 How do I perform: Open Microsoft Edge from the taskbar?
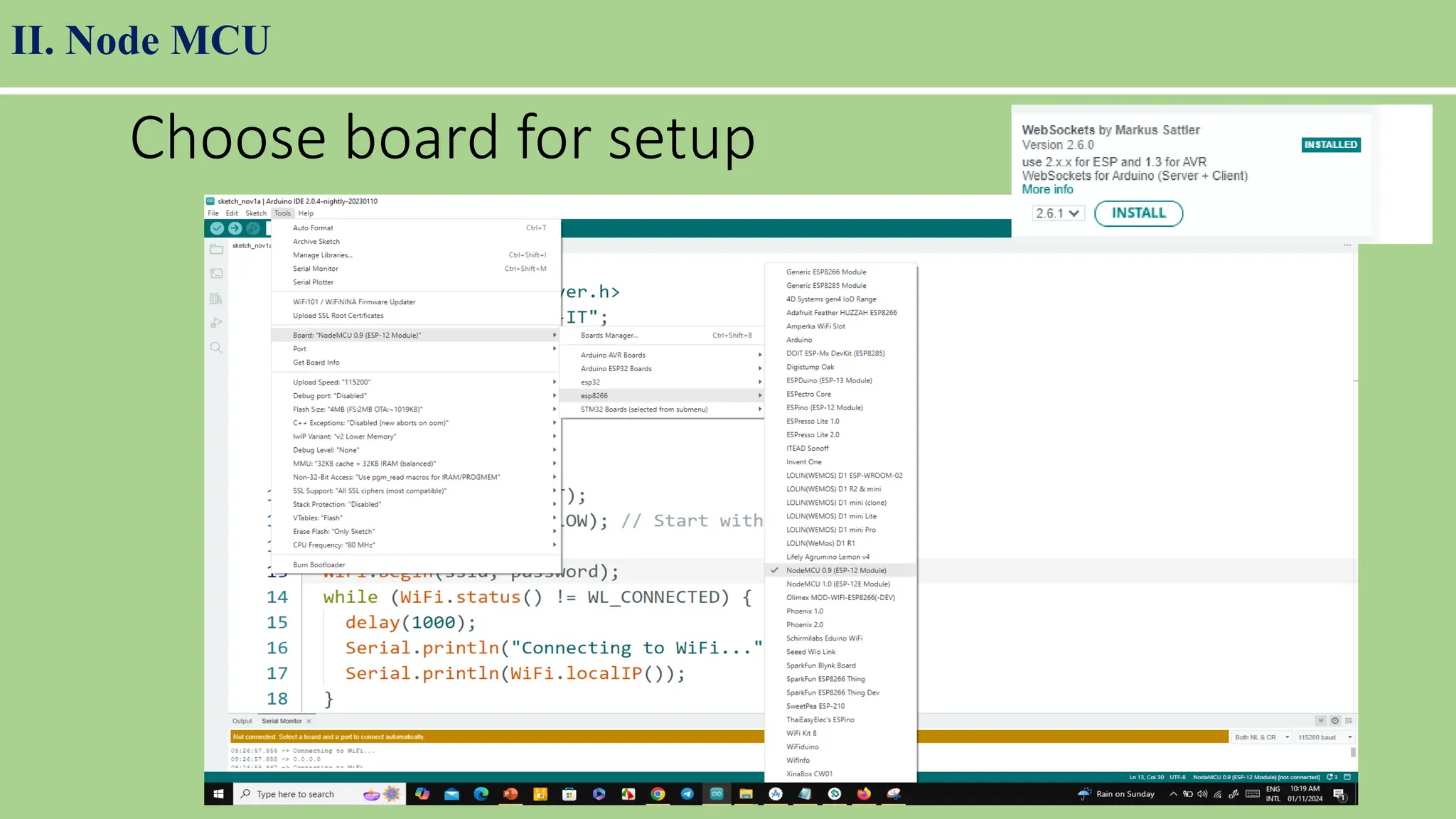coord(481,794)
